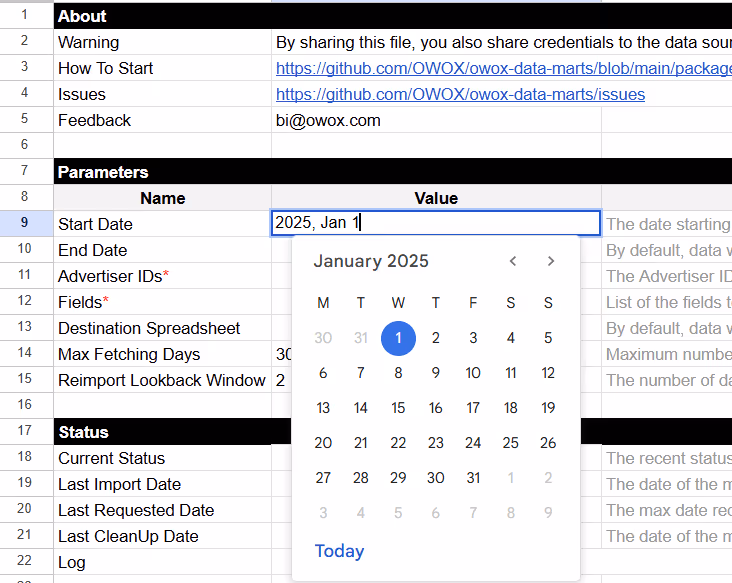Choose February 9 greyed-out day
Viewport: 732px width, 583px height.
548,513
